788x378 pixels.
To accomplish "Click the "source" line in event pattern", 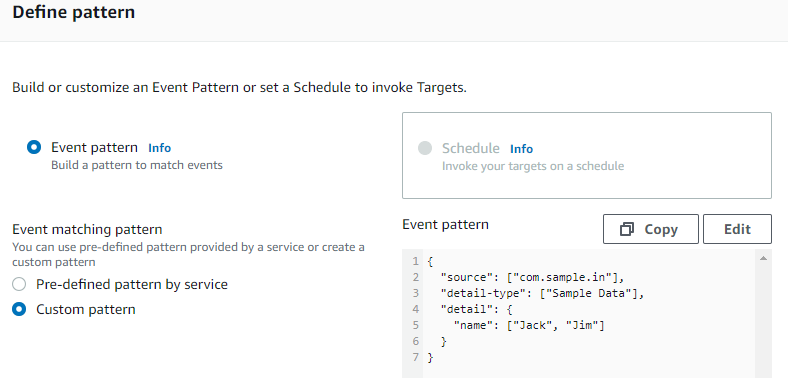I will [532, 277].
